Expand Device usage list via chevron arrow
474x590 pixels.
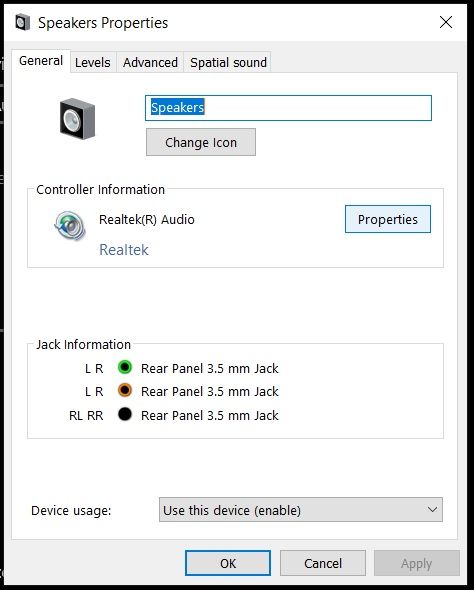click(432, 510)
